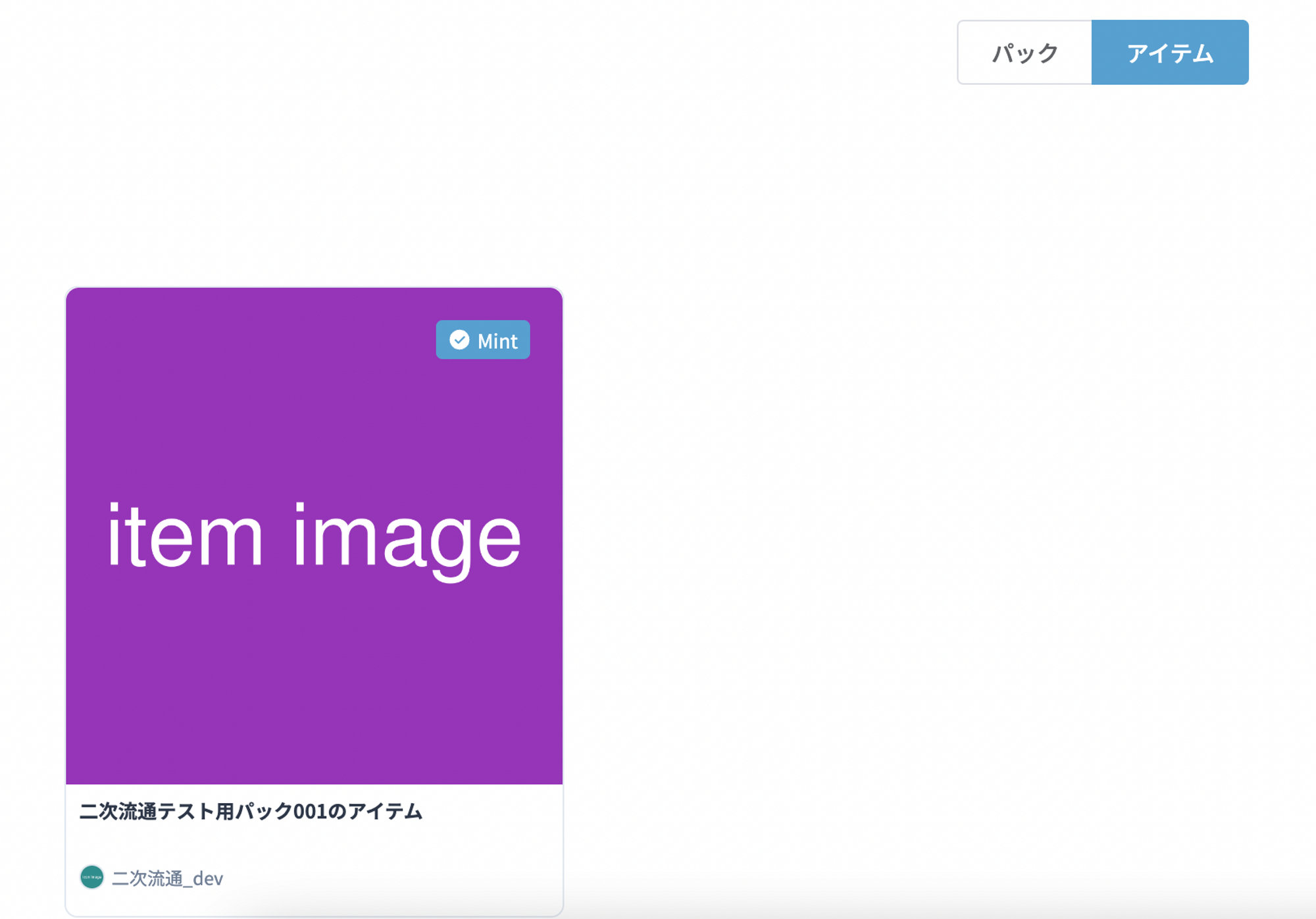Select the アイテム tab

[1169, 53]
